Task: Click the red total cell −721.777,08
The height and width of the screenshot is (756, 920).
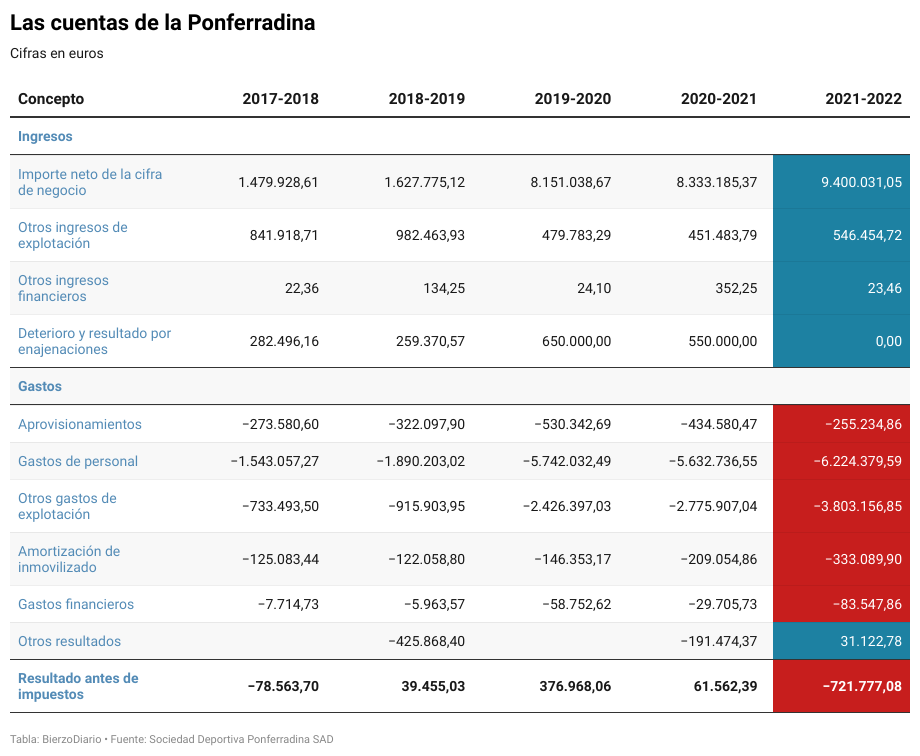Action: 841,686
